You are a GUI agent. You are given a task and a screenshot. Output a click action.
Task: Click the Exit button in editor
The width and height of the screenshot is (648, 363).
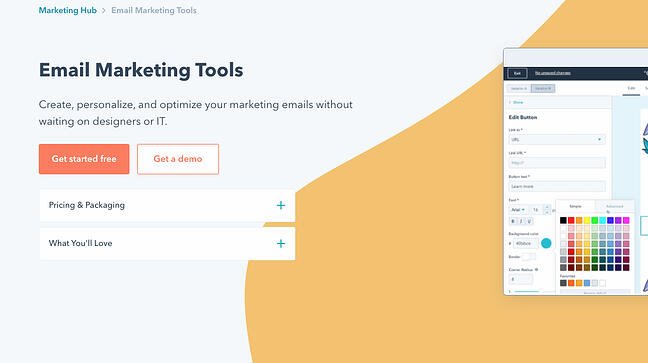[517, 73]
